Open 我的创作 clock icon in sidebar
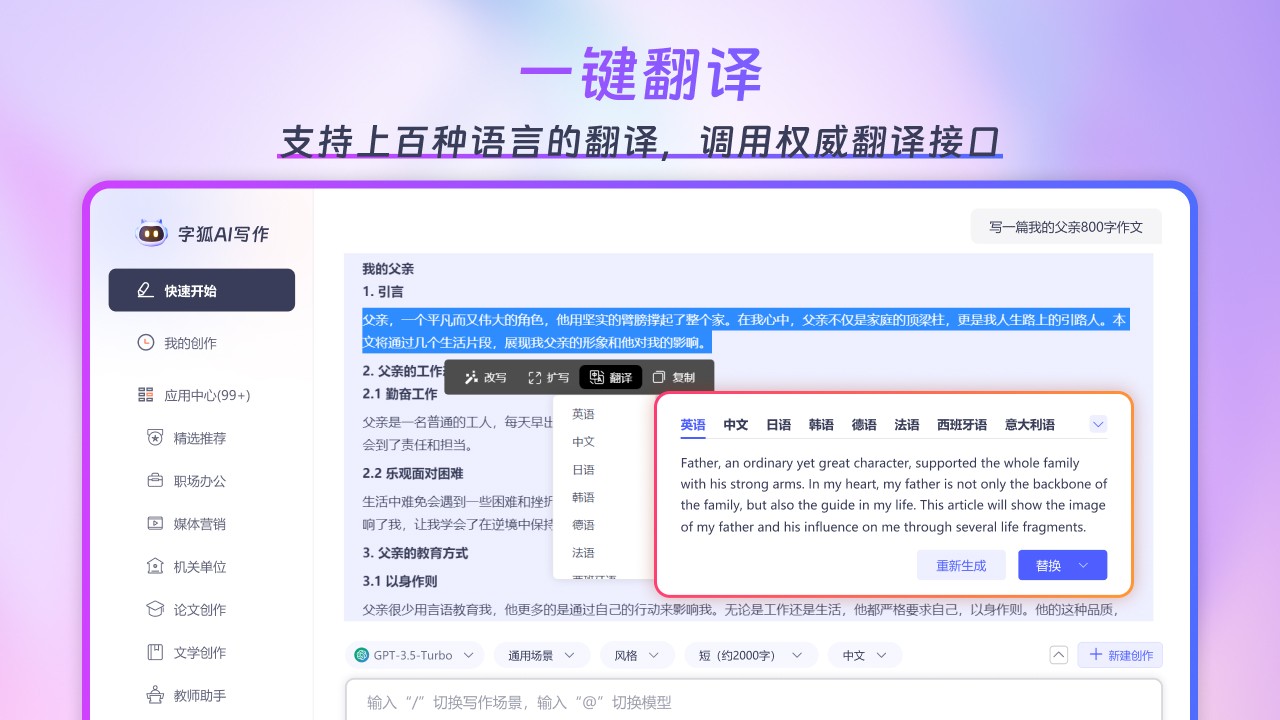 click(x=146, y=343)
